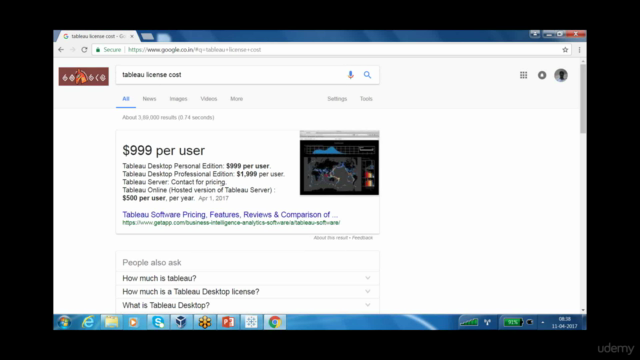The width and height of the screenshot is (640, 360).
Task: Open Skype from the Windows taskbar
Action: 158,322
